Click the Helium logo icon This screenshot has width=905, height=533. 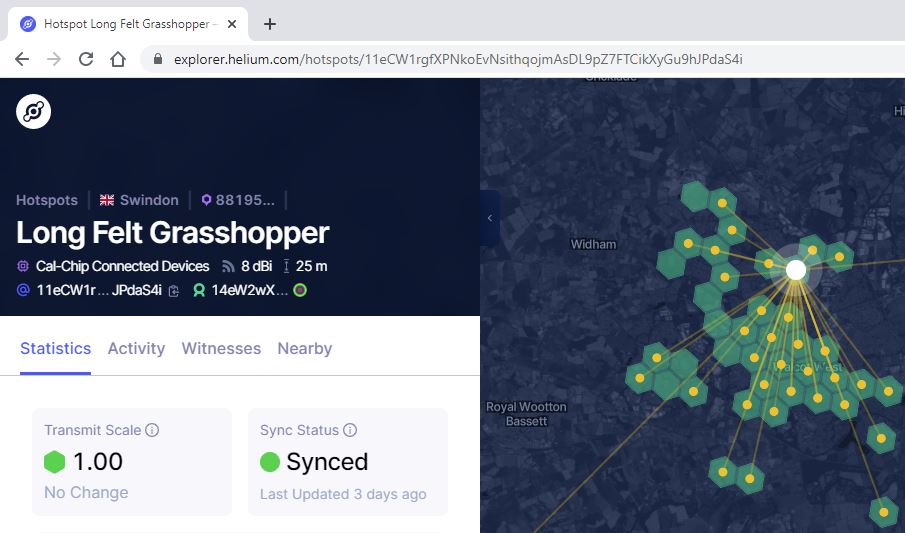(x=33, y=111)
